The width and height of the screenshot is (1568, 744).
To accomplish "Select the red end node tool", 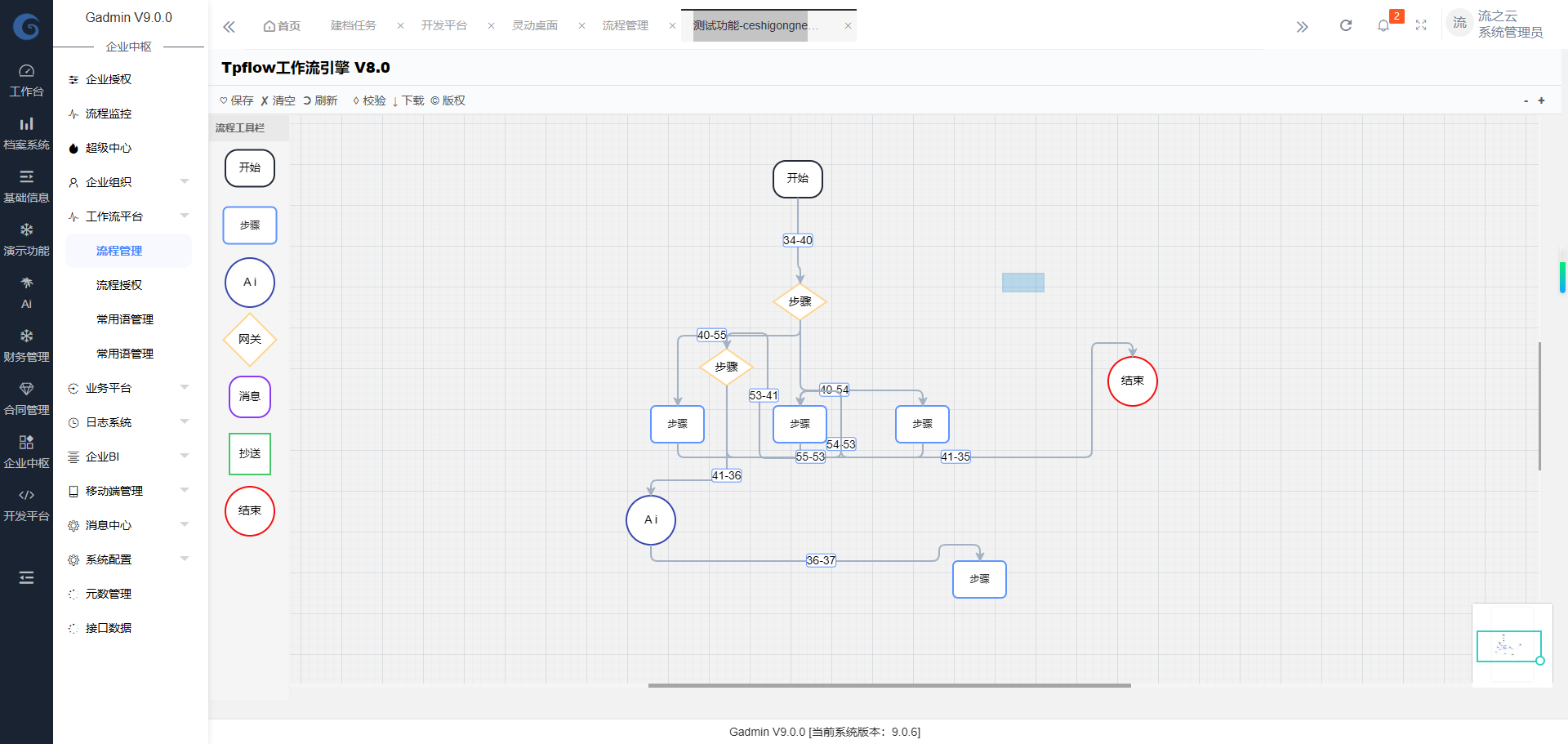I will pyautogui.click(x=250, y=511).
